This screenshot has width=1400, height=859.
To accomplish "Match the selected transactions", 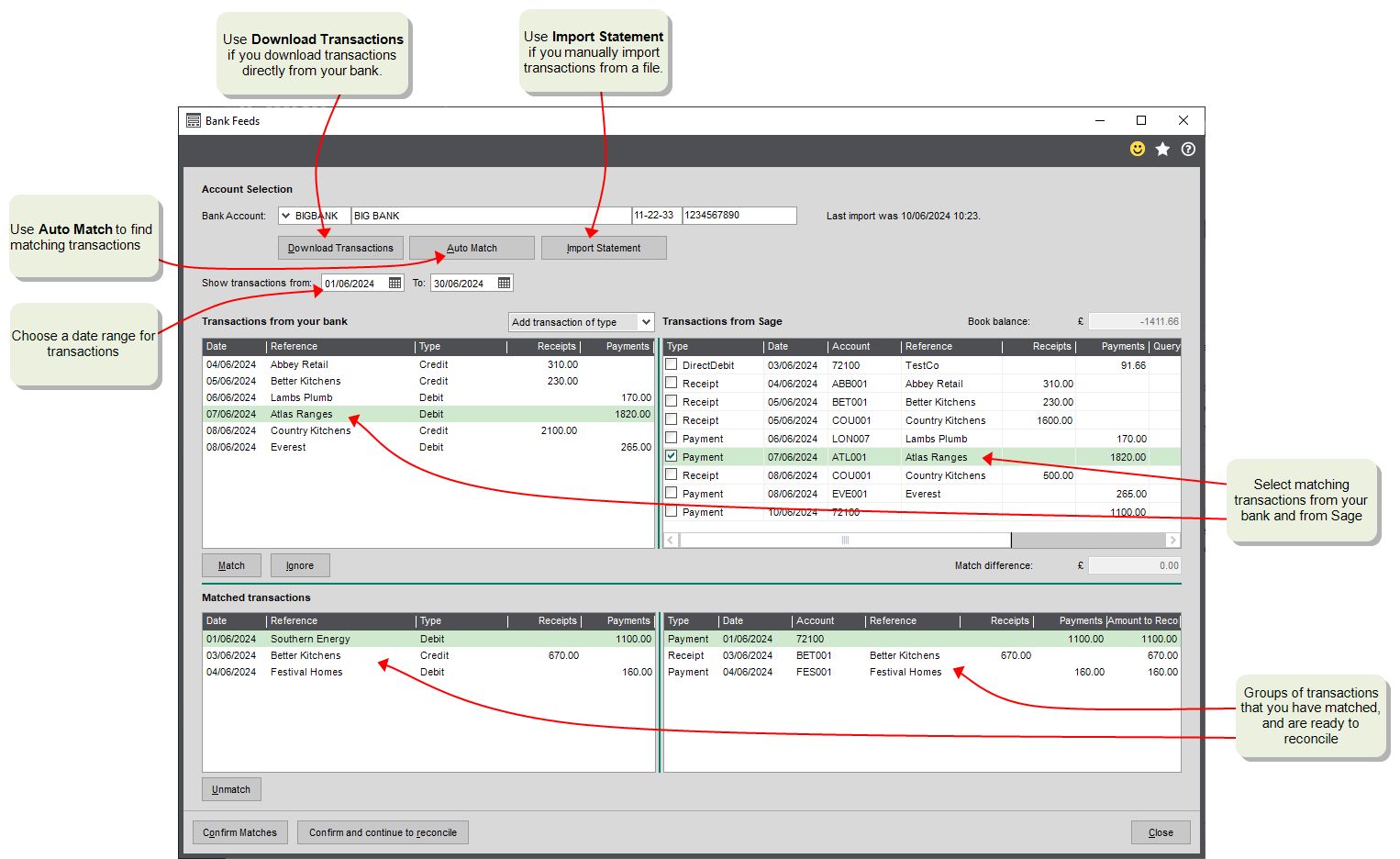I will click(x=231, y=564).
